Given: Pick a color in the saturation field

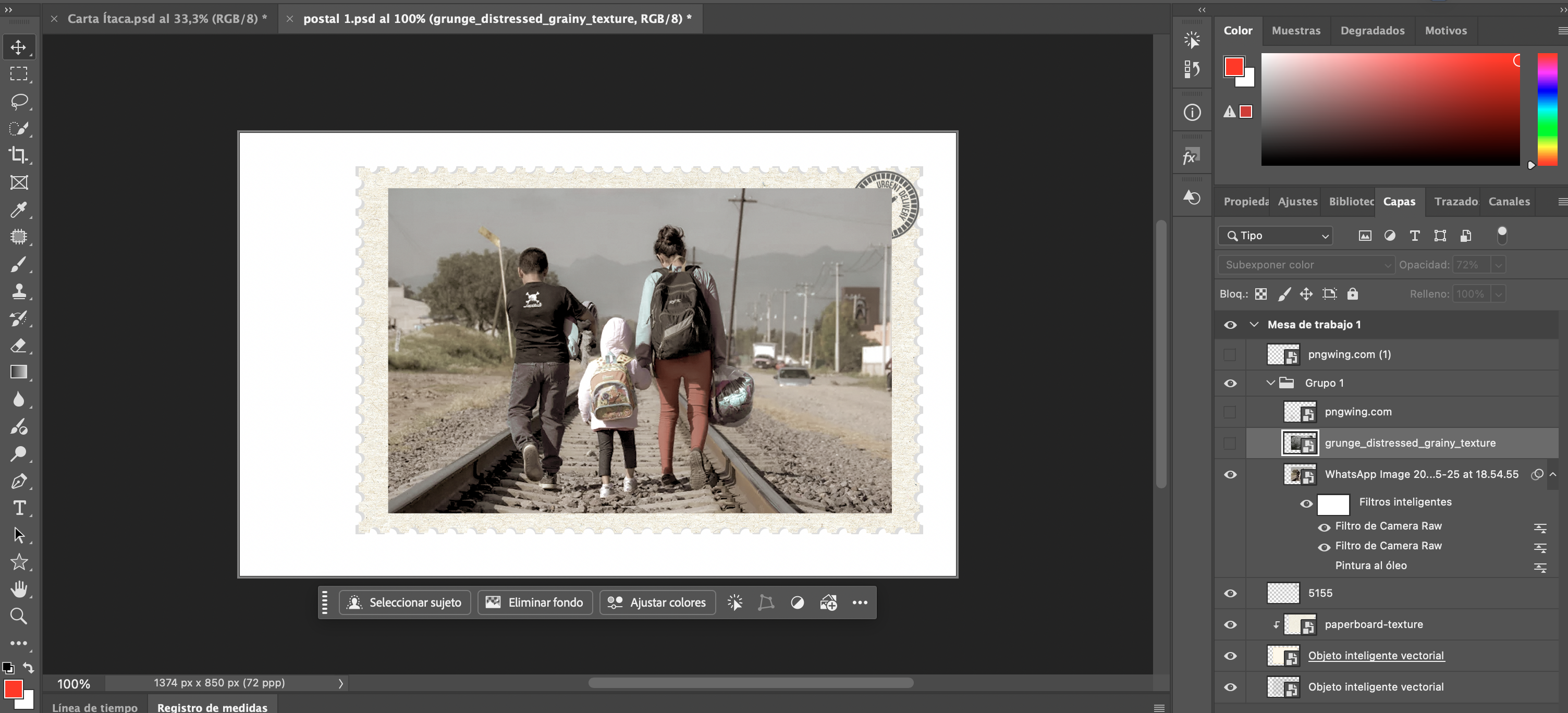Looking at the screenshot, I should pos(1390,109).
